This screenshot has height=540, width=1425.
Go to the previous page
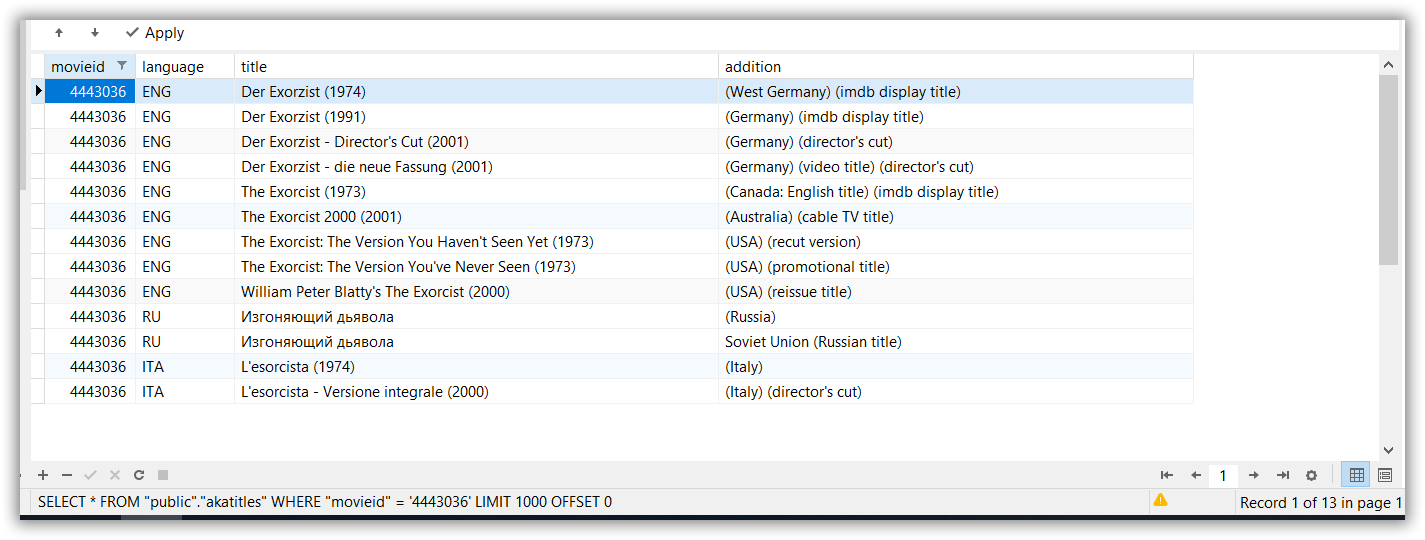[1195, 475]
